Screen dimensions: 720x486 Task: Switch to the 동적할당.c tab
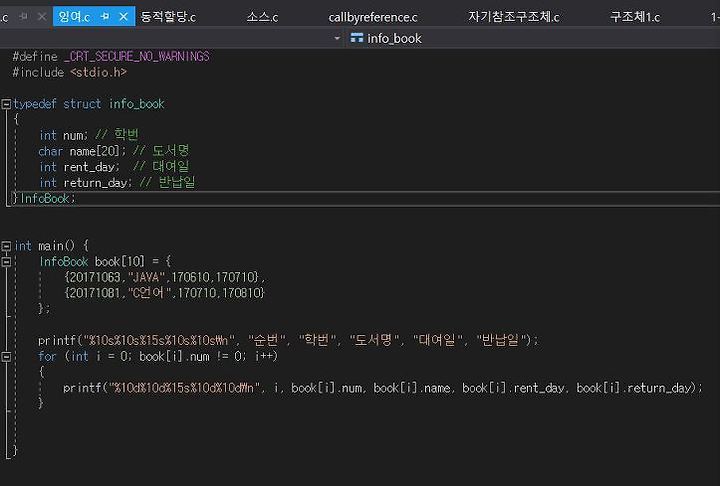(168, 17)
